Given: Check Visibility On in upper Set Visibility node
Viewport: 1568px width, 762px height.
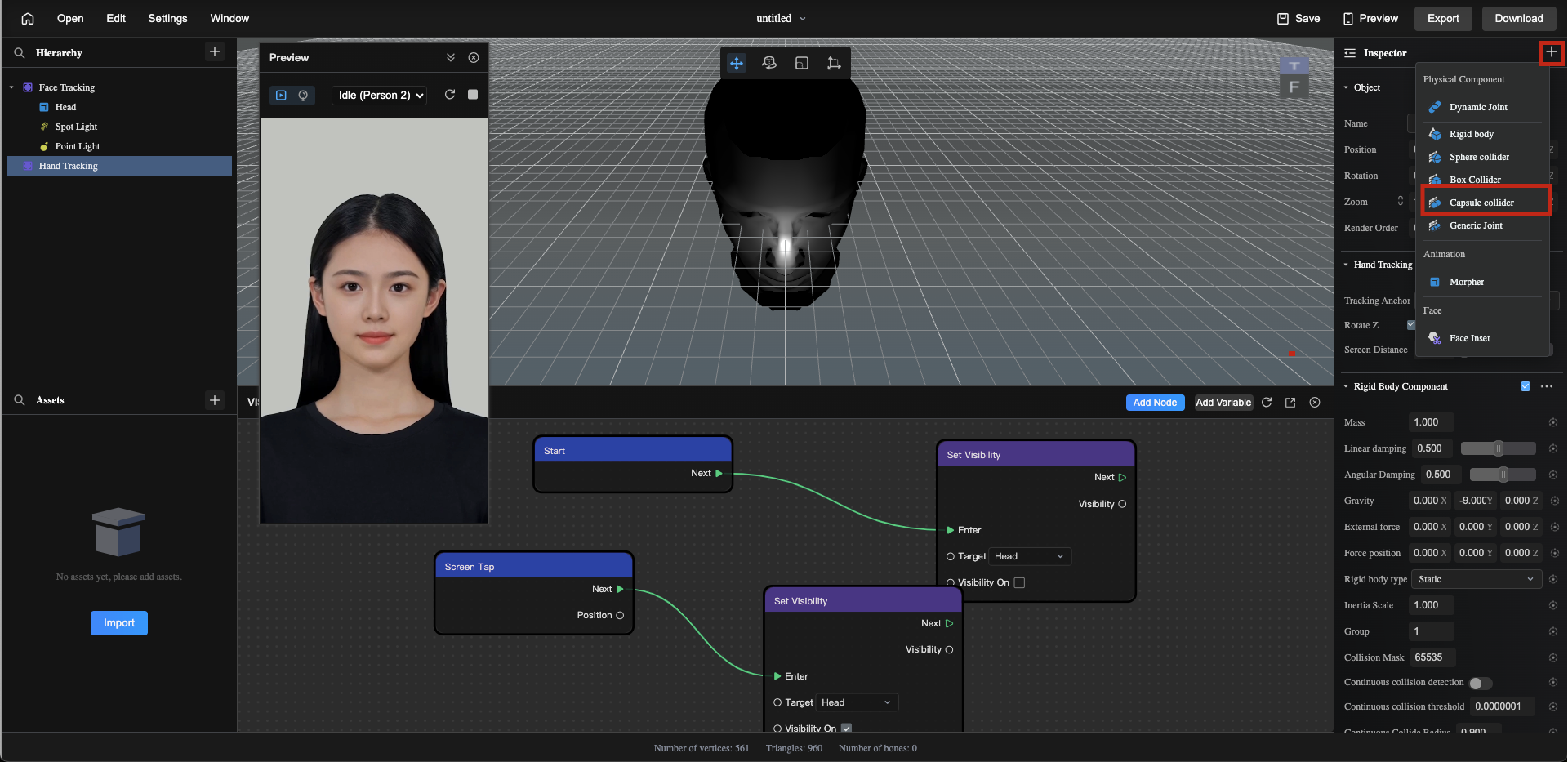Looking at the screenshot, I should pyautogui.click(x=1019, y=582).
